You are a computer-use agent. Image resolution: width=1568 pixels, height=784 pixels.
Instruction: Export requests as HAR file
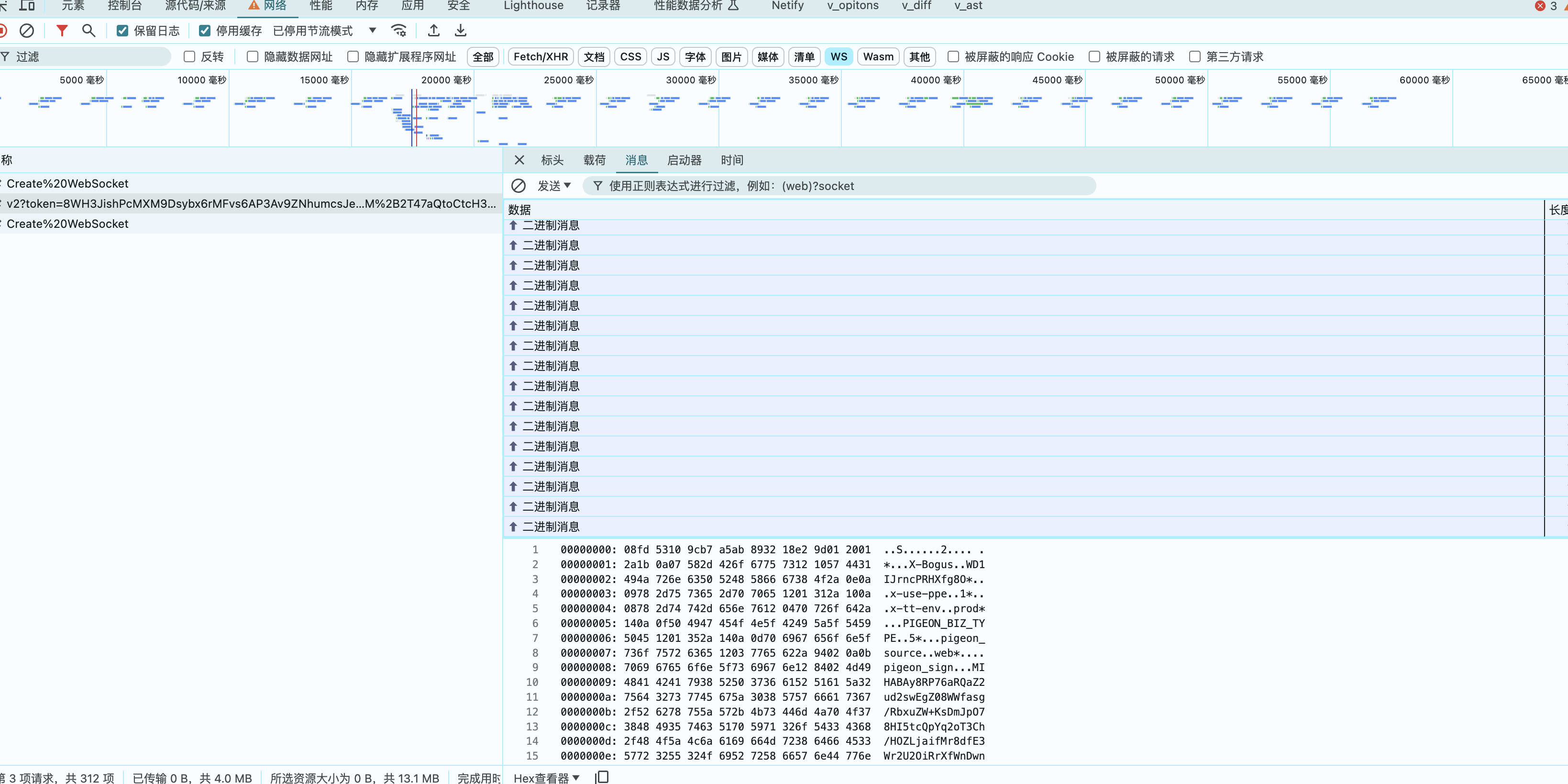460,31
